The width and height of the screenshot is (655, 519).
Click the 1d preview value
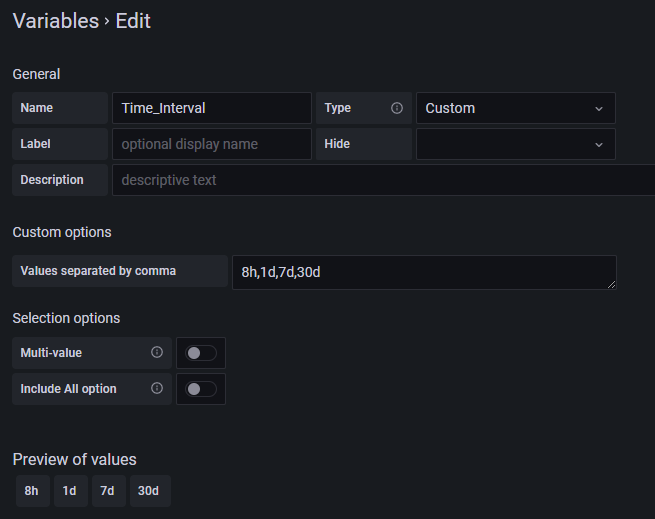[x=71, y=491]
